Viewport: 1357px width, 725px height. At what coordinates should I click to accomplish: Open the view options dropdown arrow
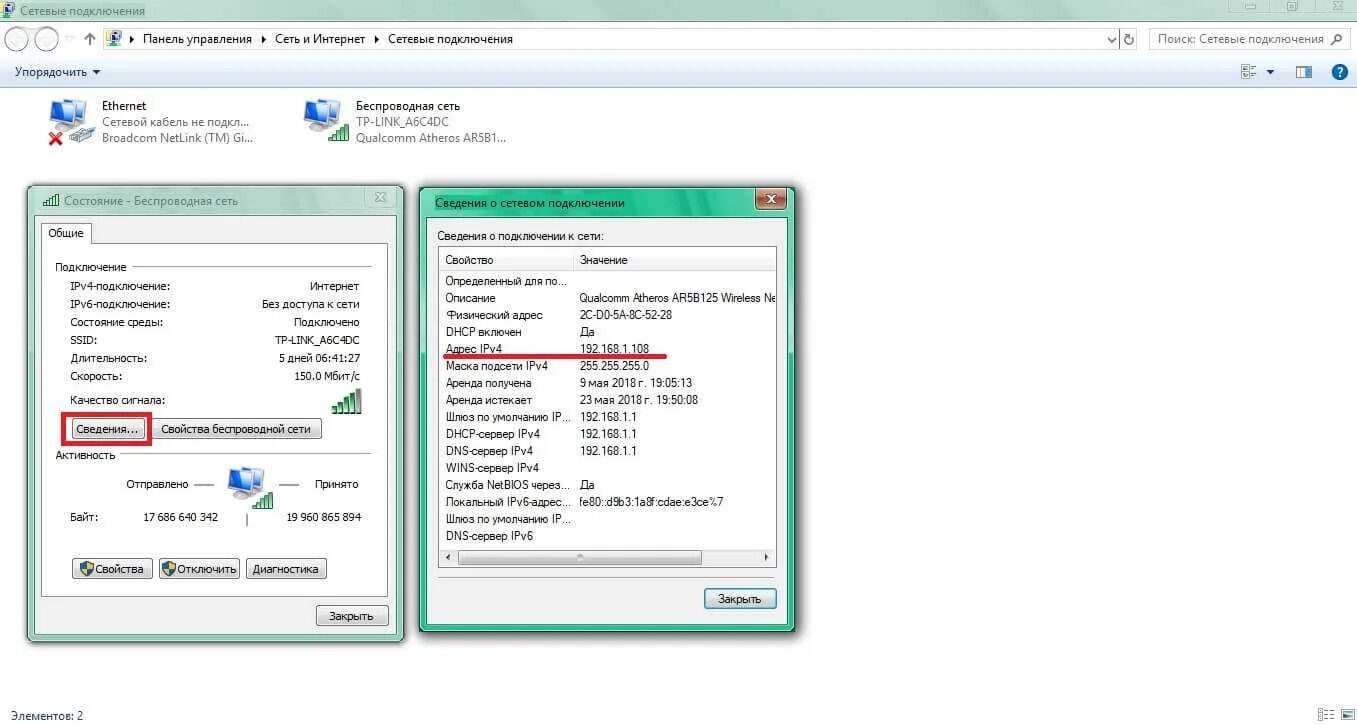(1270, 72)
